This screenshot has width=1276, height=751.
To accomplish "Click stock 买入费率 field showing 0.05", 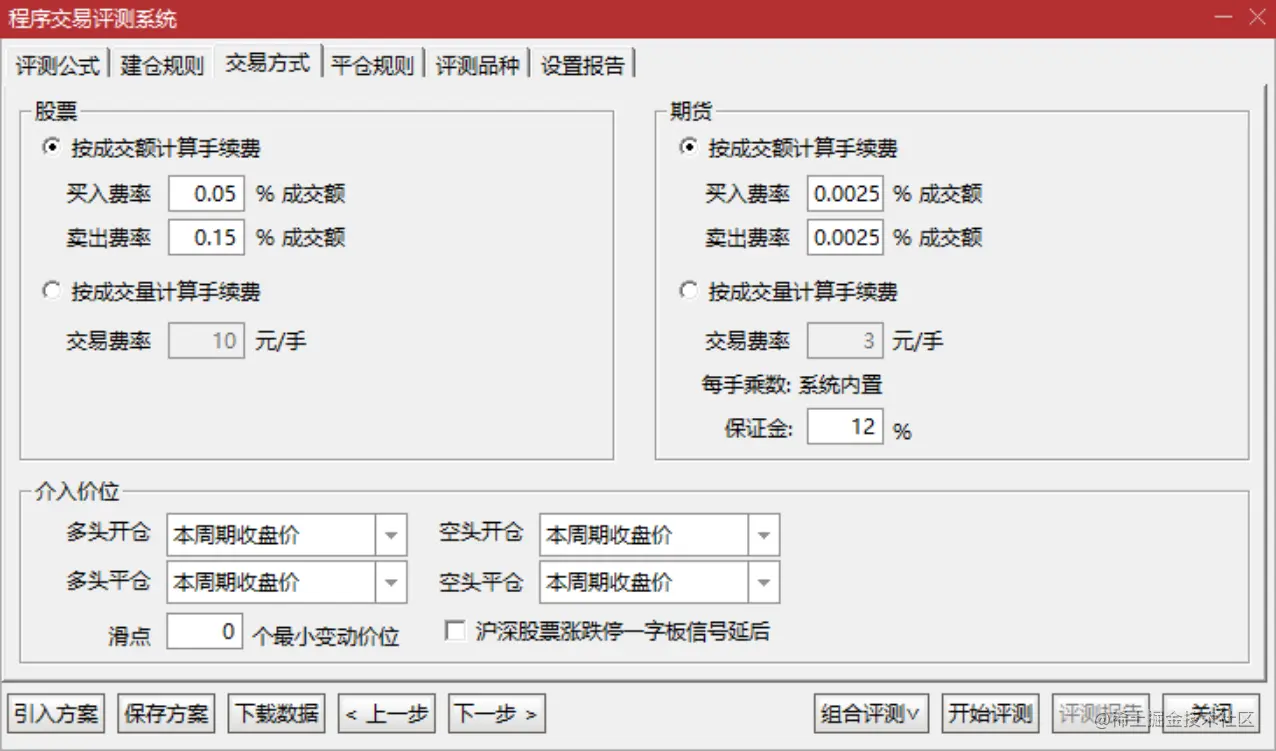I will point(206,193).
